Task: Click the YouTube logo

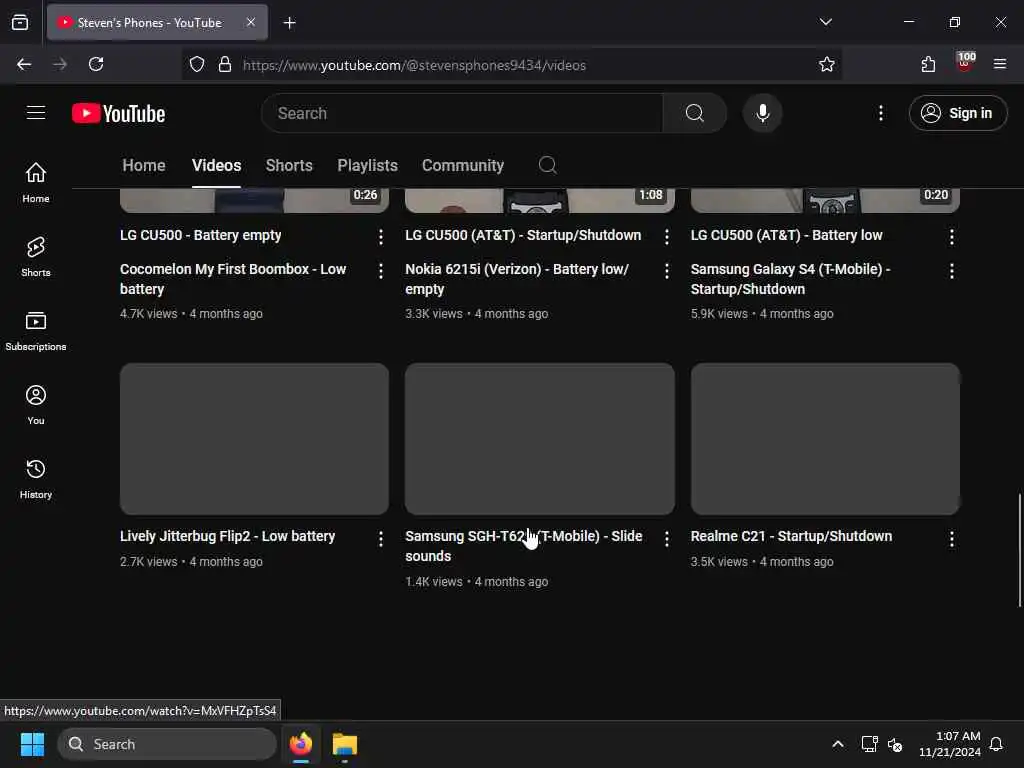Action: [x=118, y=114]
